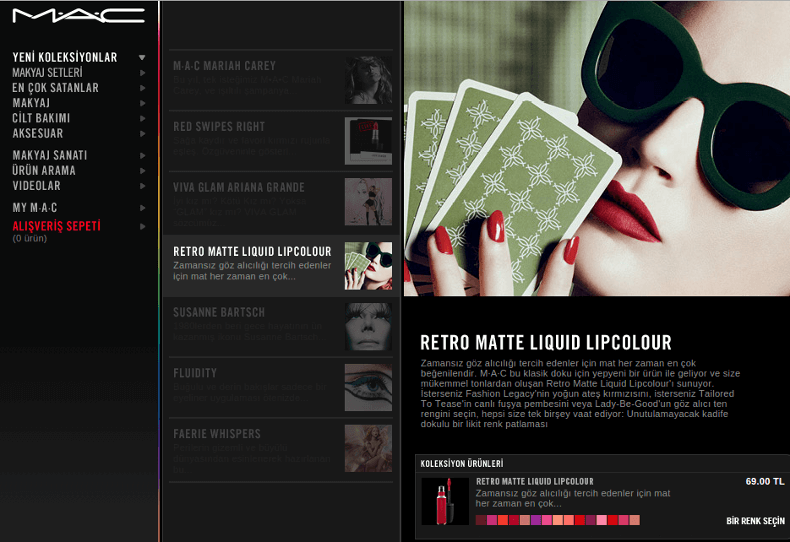Viewport: 790px width, 542px height.
Task: Click the Viva Glam Ariana Grande thumbnail image
Action: pos(368,202)
